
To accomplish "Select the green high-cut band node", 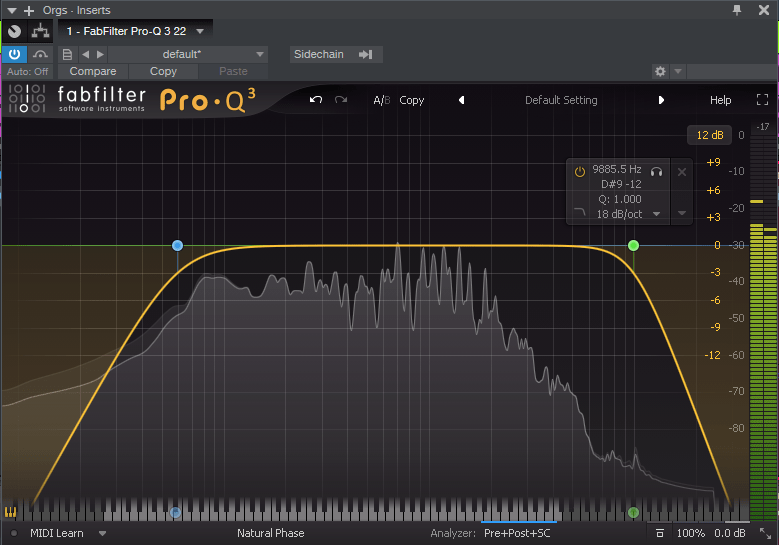I will (x=633, y=245).
